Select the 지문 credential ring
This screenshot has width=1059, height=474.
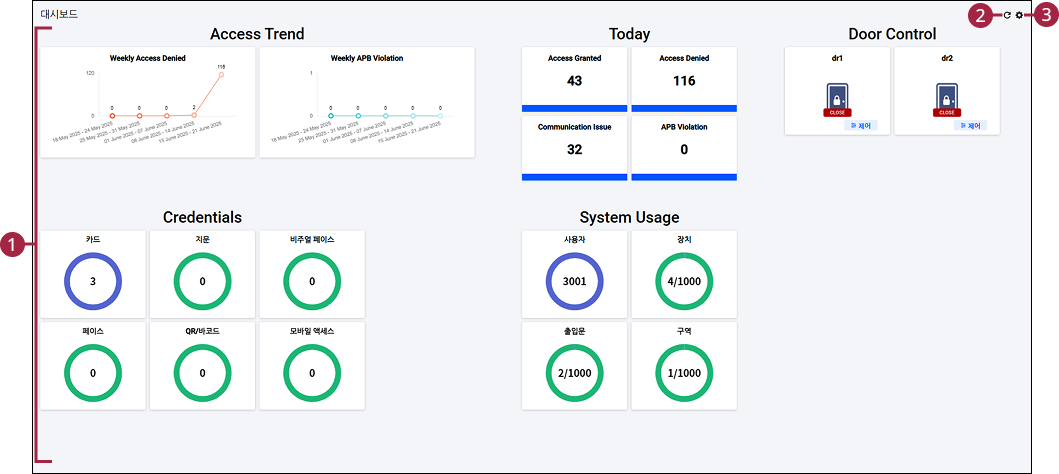point(202,281)
